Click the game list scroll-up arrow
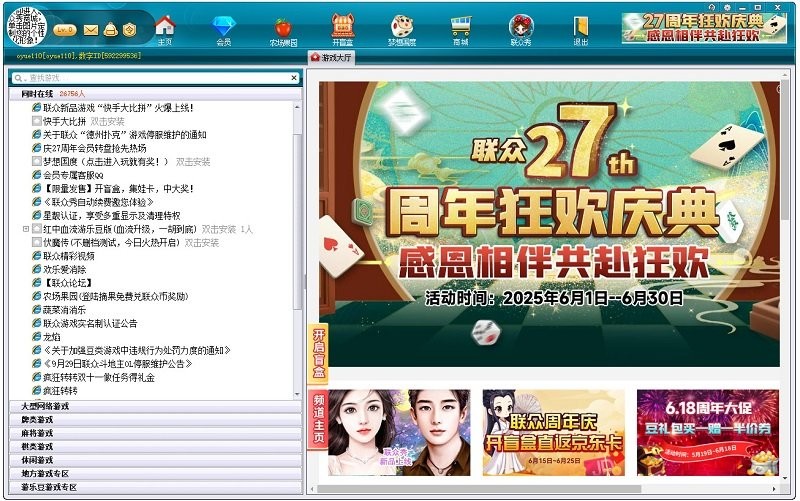The image size is (800, 501). coord(297,107)
